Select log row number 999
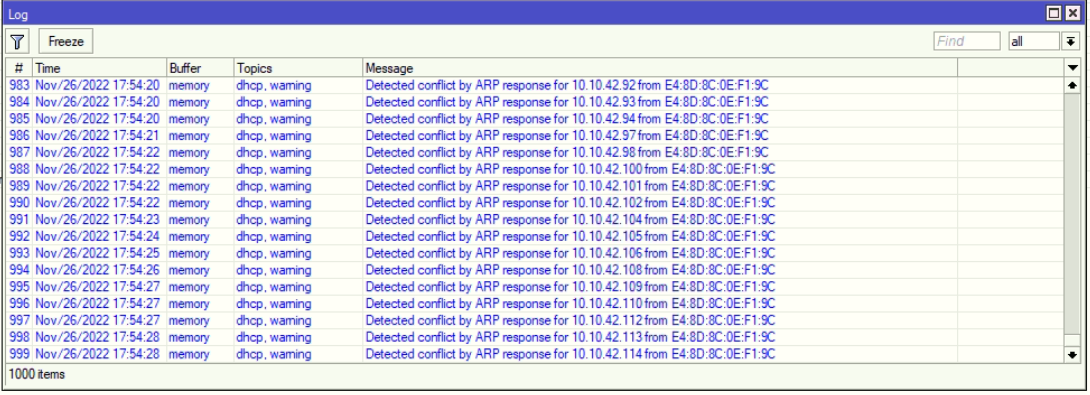Image resolution: width=1090 pixels, height=395 pixels. click(535, 355)
